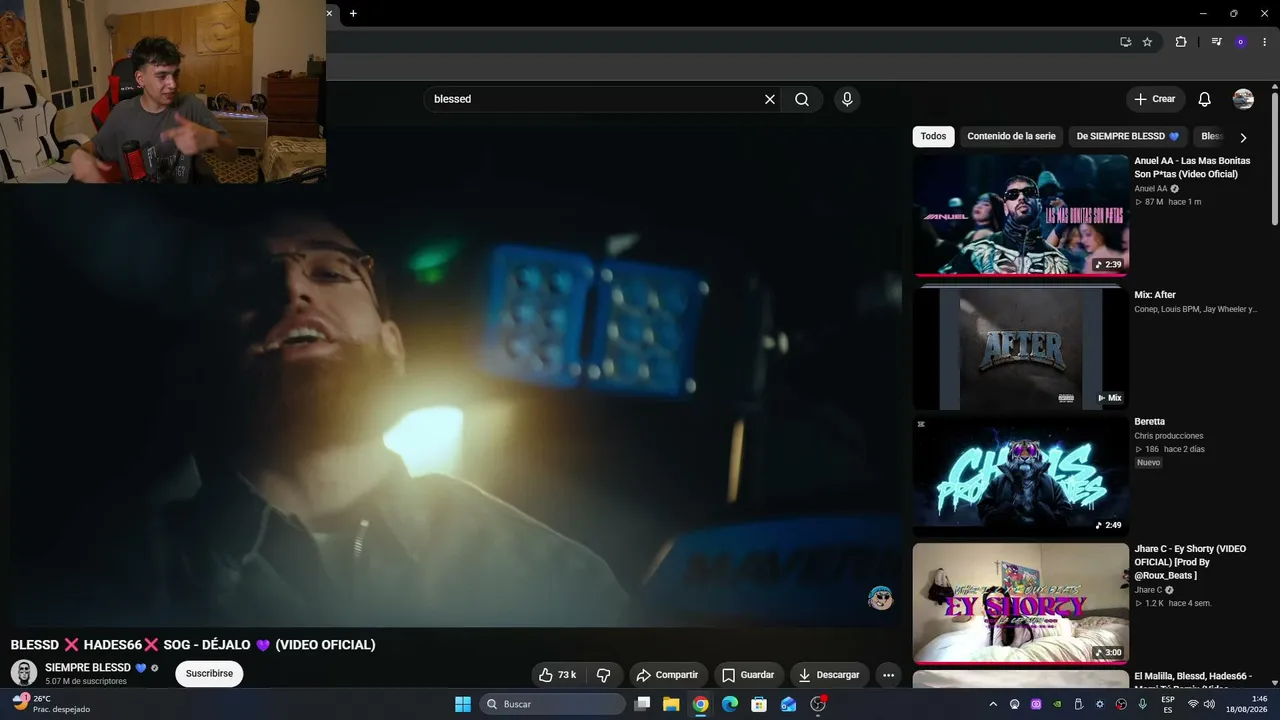Viewport: 1280px width, 720px height.
Task: Open the Ey Shorty video thumbnail
Action: click(1021, 603)
